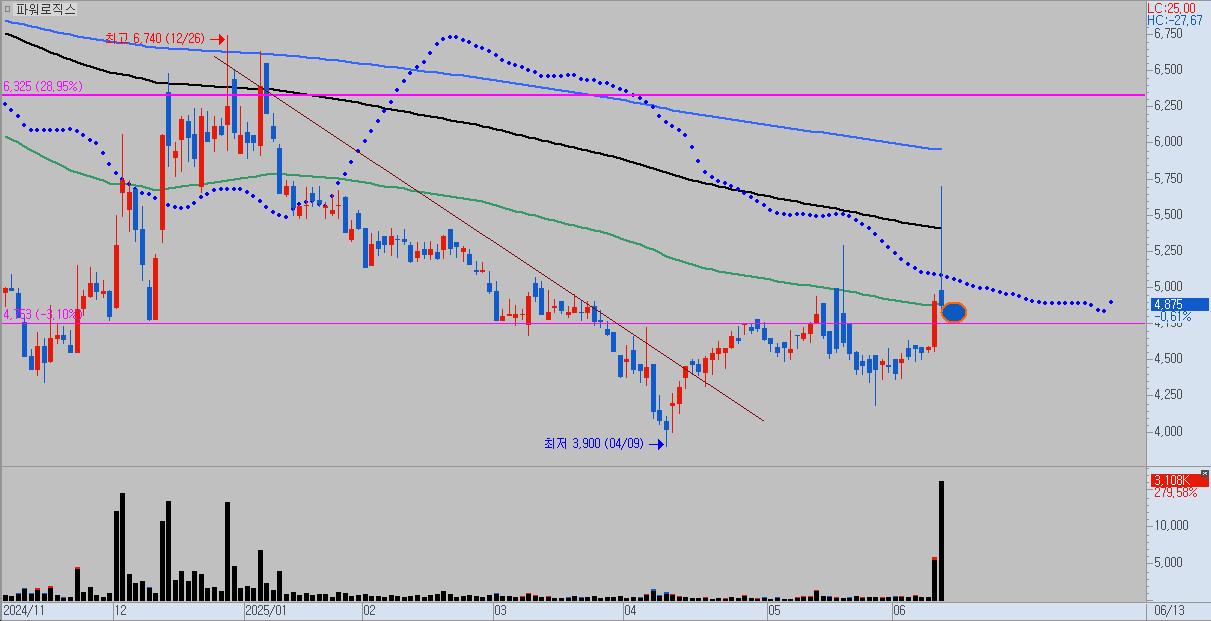Click the 4,000 price axis label

coord(1168,431)
